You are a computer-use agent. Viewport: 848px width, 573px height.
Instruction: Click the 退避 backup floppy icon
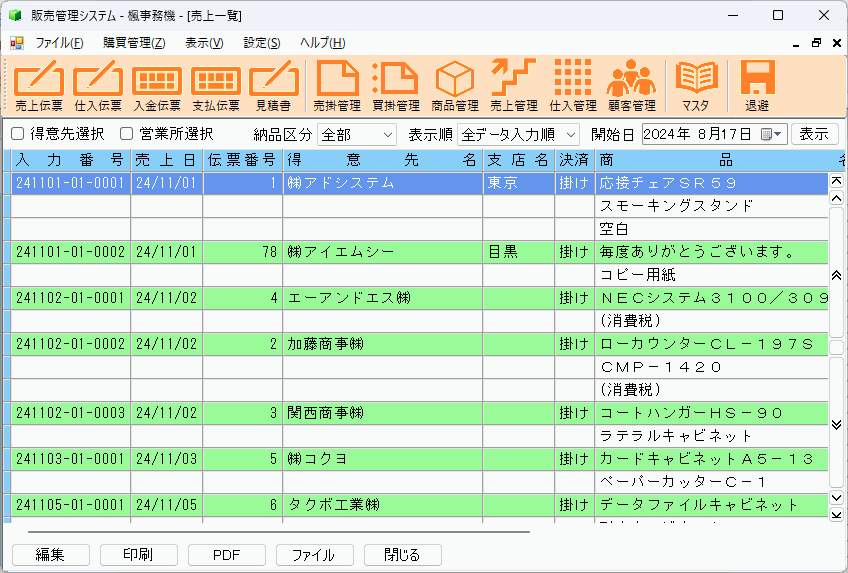pos(757,85)
